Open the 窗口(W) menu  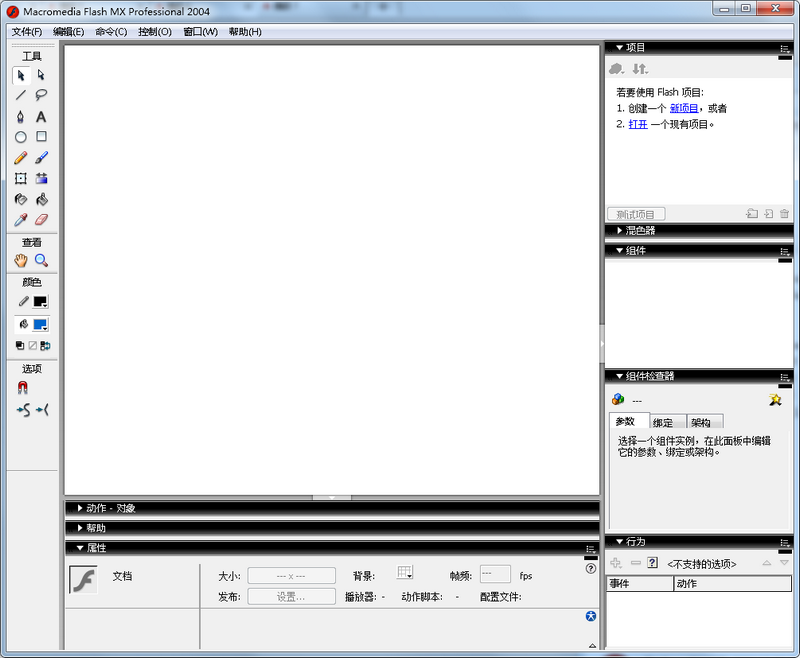200,32
